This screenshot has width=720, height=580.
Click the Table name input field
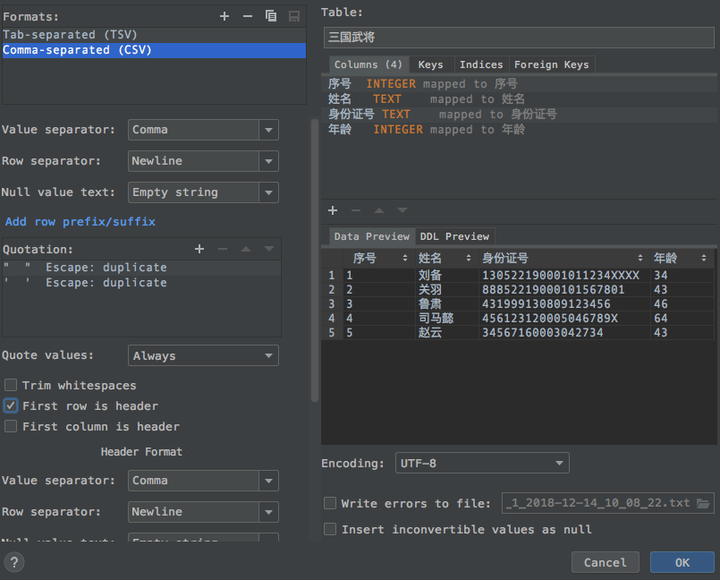[518, 38]
